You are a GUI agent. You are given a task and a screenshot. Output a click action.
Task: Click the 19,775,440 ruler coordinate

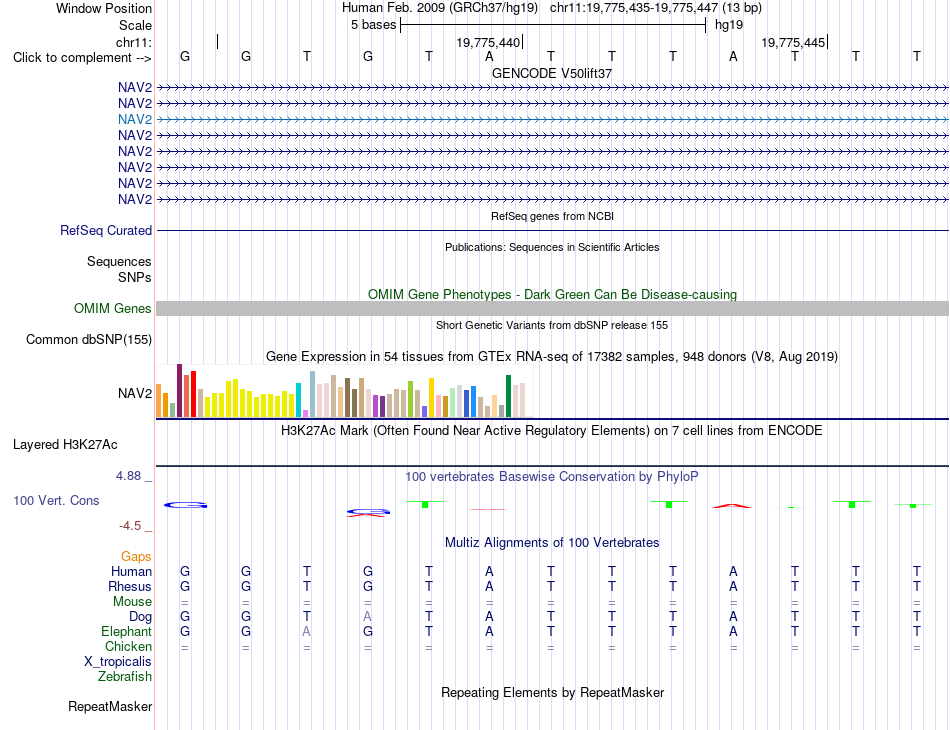(488, 42)
